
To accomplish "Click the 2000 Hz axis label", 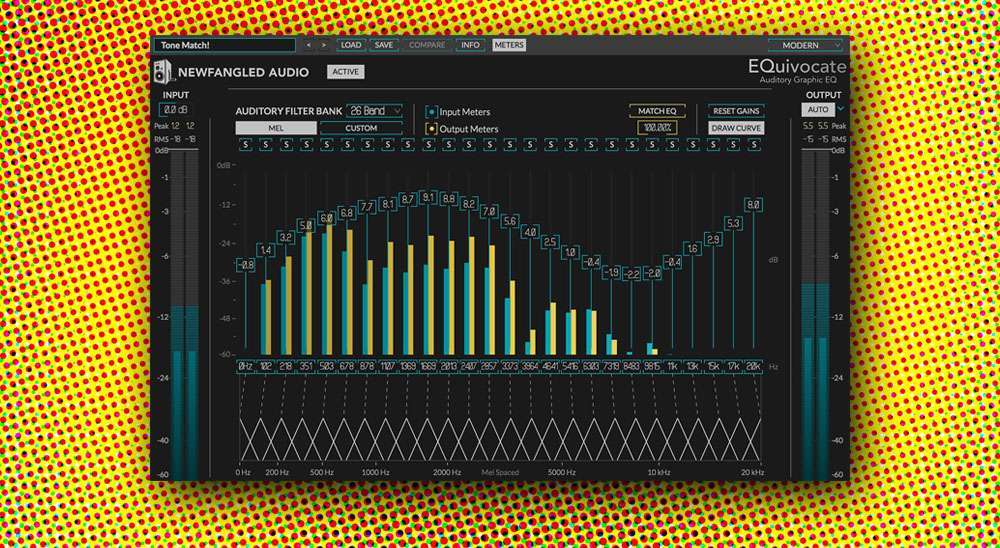I will (447, 473).
